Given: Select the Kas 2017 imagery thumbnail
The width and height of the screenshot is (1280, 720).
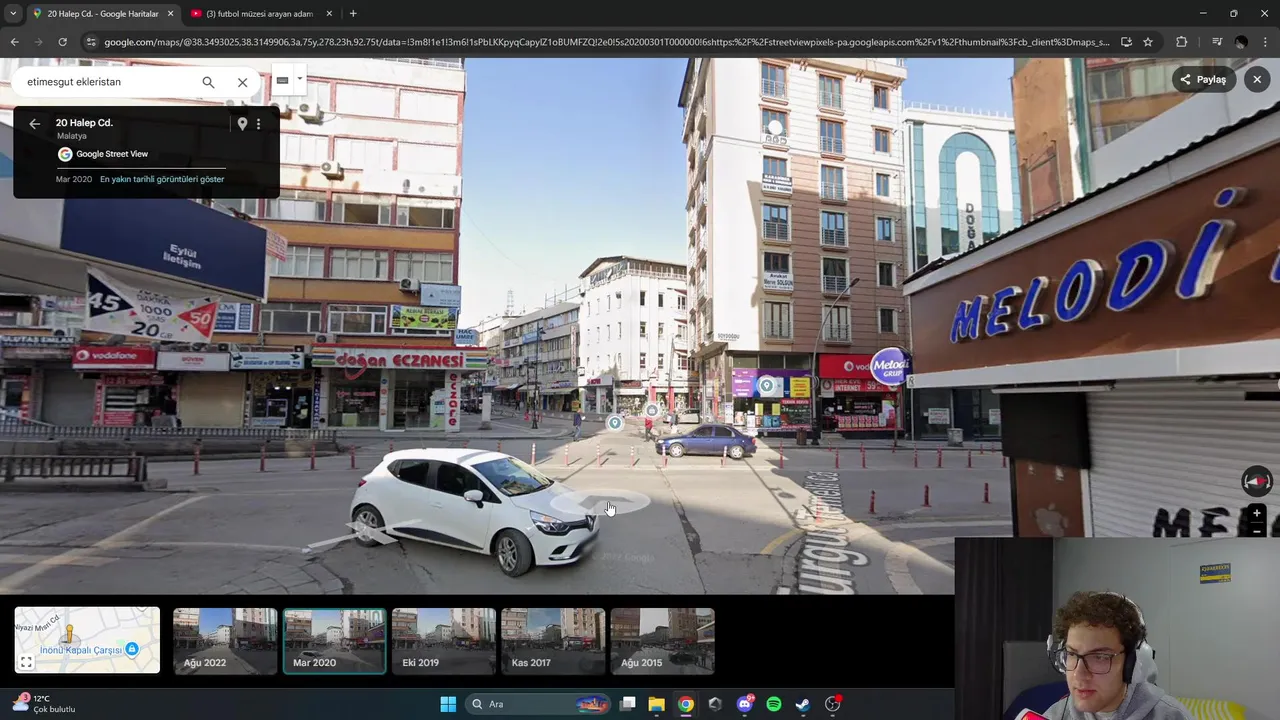Looking at the screenshot, I should click(x=553, y=641).
